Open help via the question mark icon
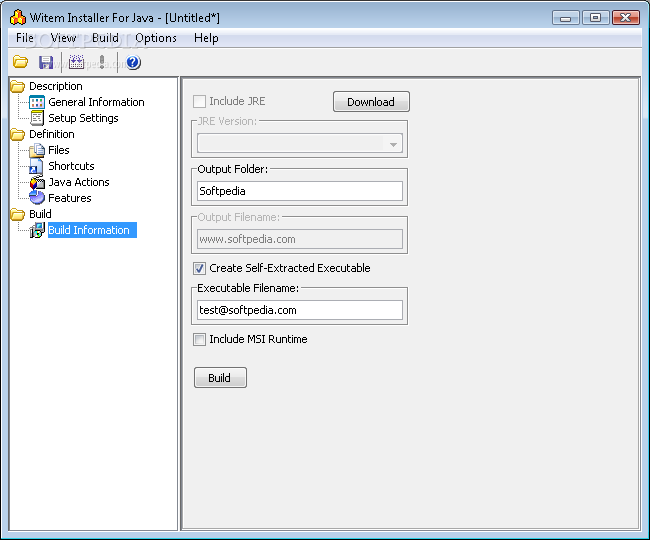This screenshot has width=650, height=540. coord(133,62)
